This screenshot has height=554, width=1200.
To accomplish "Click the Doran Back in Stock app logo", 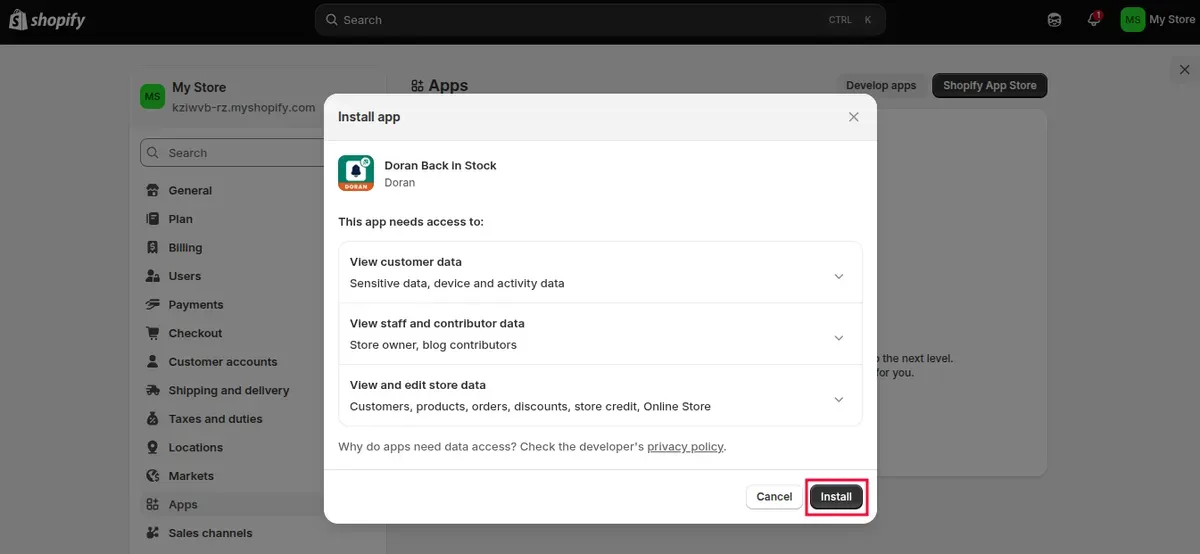I will point(356,173).
